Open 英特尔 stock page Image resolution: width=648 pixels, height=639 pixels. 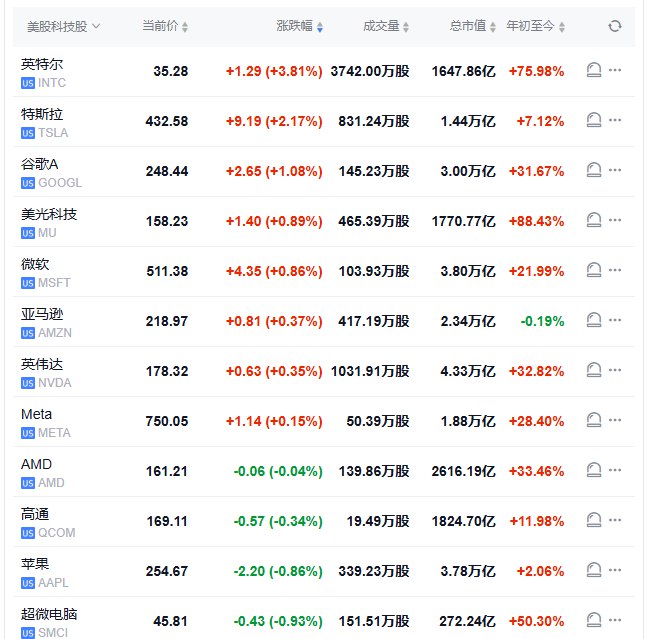[42, 64]
